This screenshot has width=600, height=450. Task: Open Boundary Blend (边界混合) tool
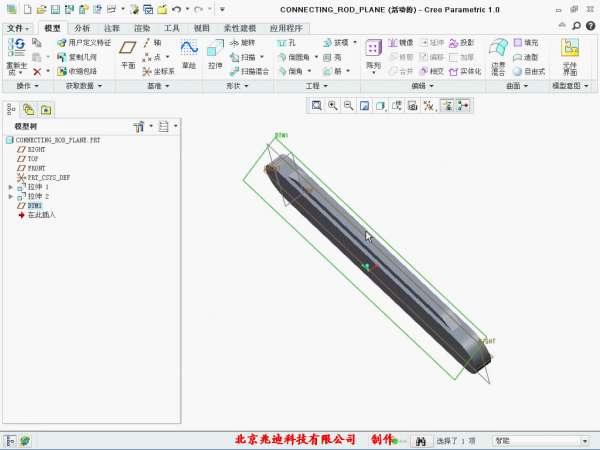[498, 56]
